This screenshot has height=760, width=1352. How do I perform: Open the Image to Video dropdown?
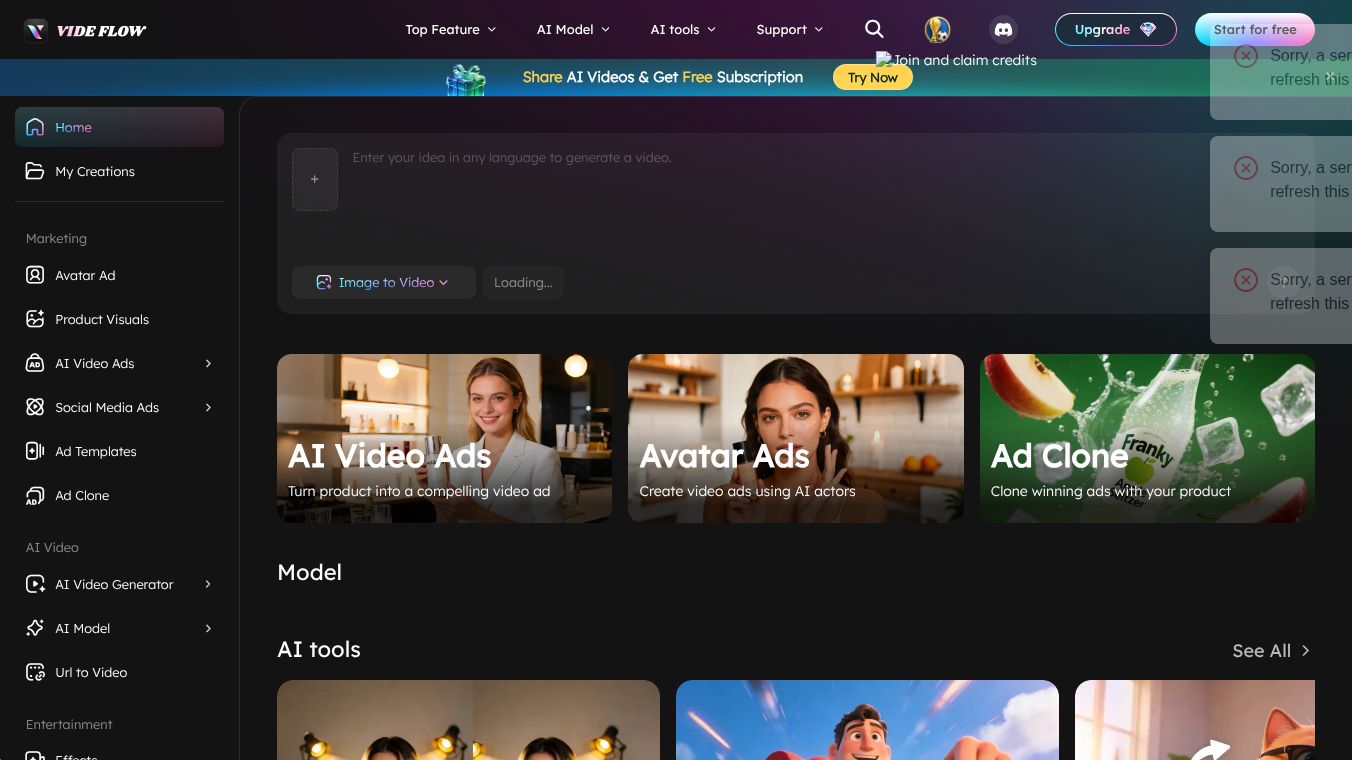coord(384,282)
